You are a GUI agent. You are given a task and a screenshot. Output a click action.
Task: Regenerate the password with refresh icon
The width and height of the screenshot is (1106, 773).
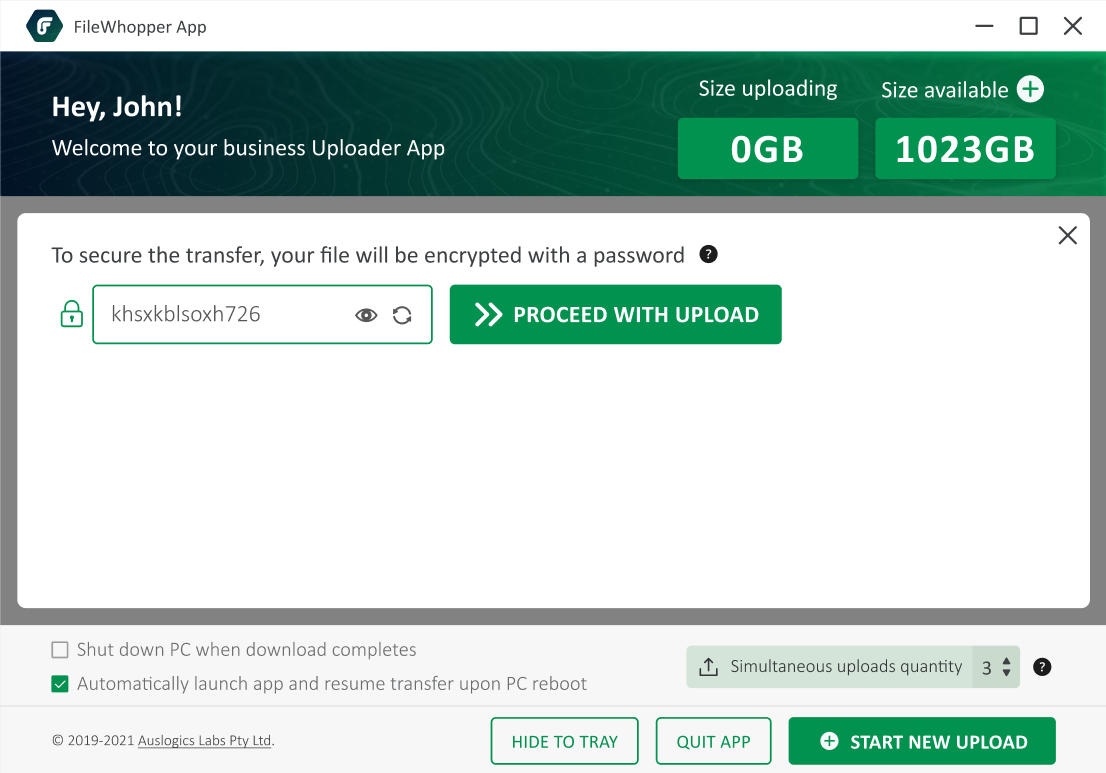tap(402, 315)
